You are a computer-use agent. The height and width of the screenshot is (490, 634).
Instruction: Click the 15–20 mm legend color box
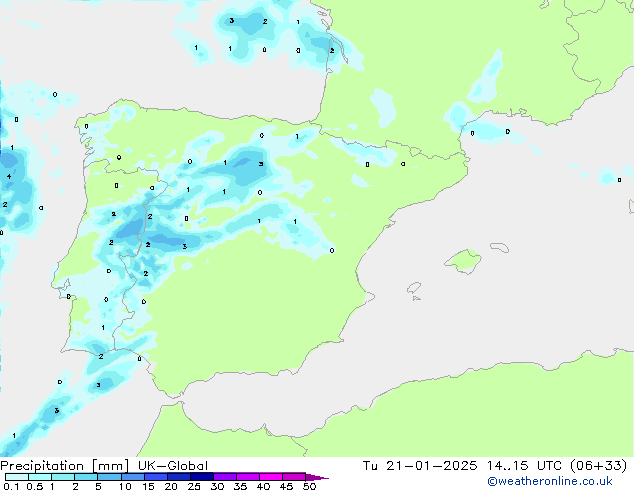pyautogui.click(x=155, y=477)
